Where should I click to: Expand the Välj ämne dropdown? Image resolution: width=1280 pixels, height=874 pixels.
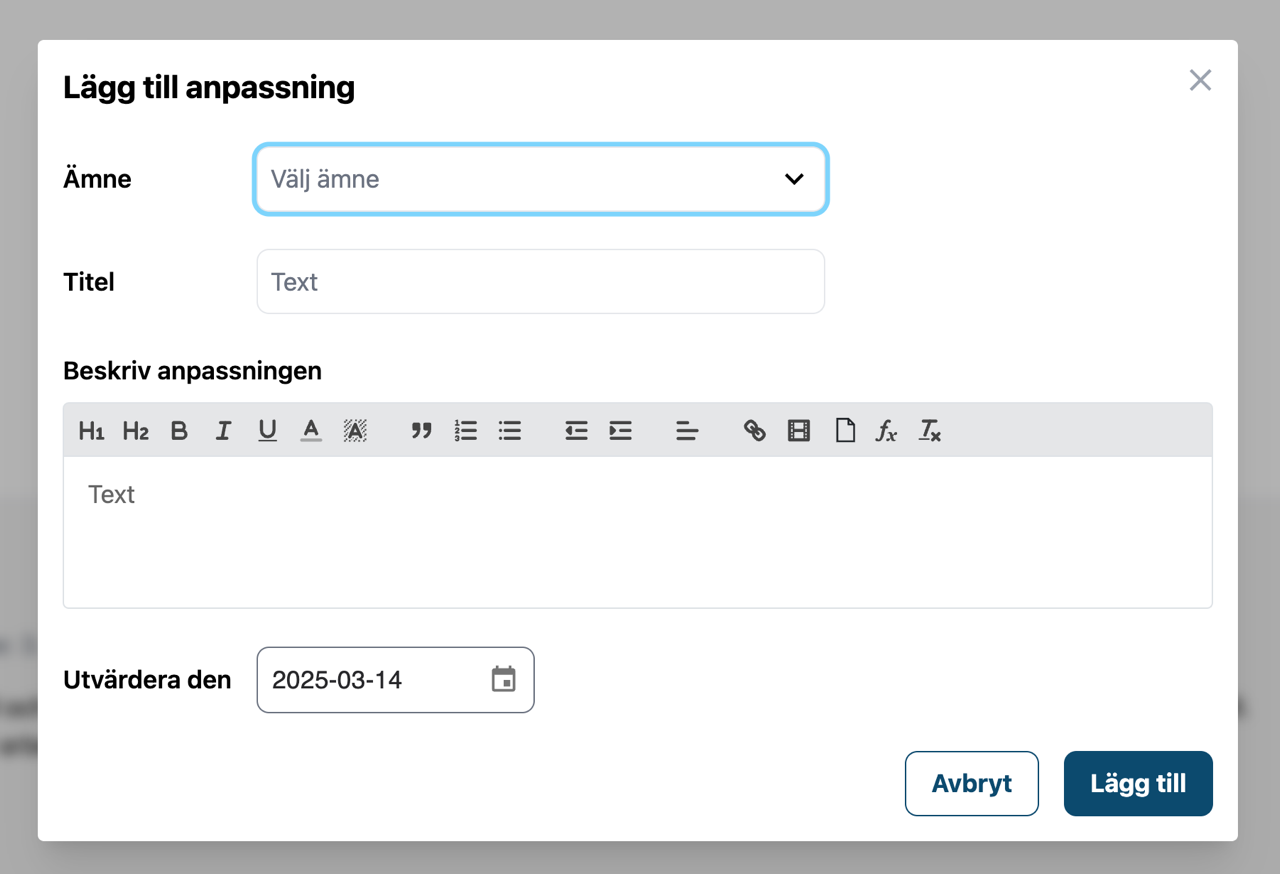(x=541, y=179)
